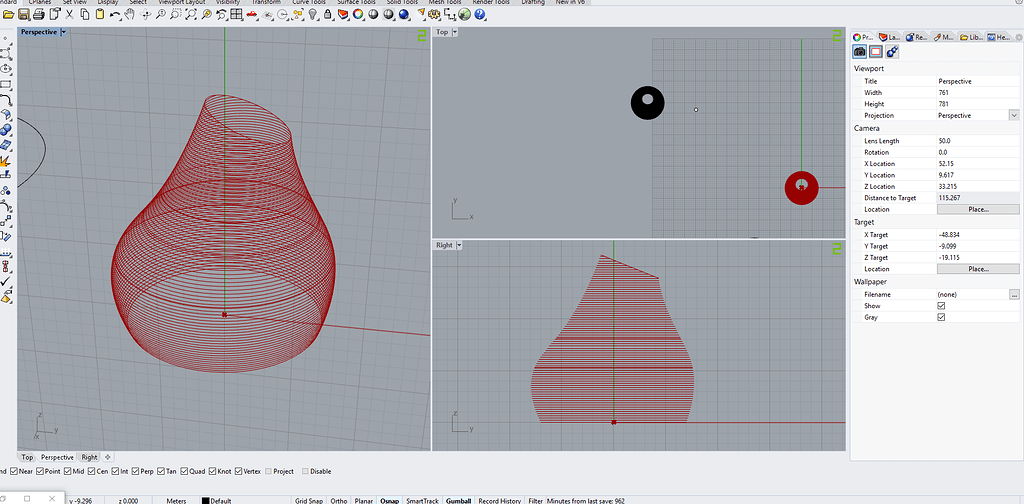Screen dimensions: 1024x504
Task: Toggle the Mid osnap checkbox
Action: click(68, 471)
